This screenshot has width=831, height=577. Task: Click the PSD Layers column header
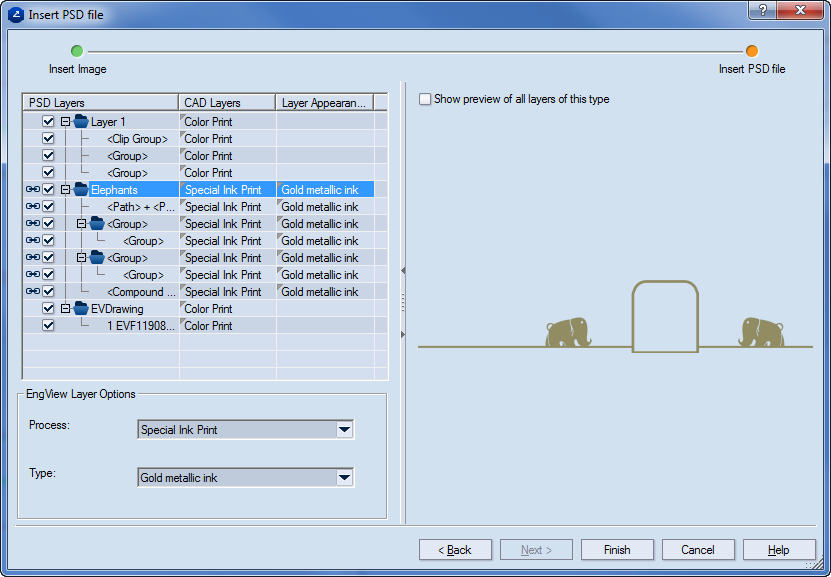(100, 103)
